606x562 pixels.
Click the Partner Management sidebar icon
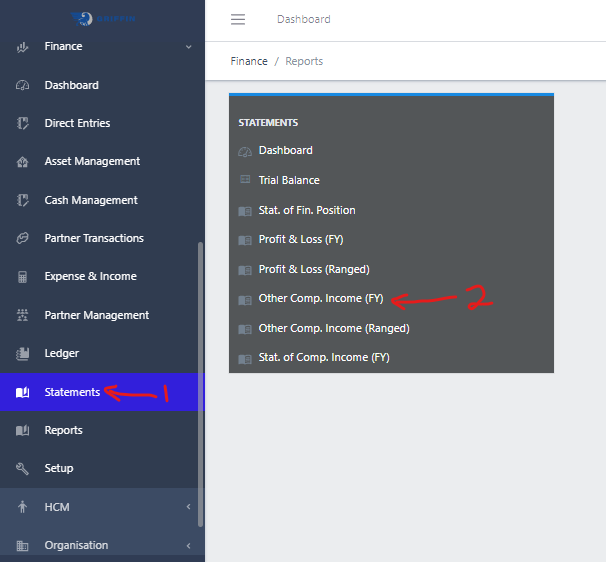(23, 315)
